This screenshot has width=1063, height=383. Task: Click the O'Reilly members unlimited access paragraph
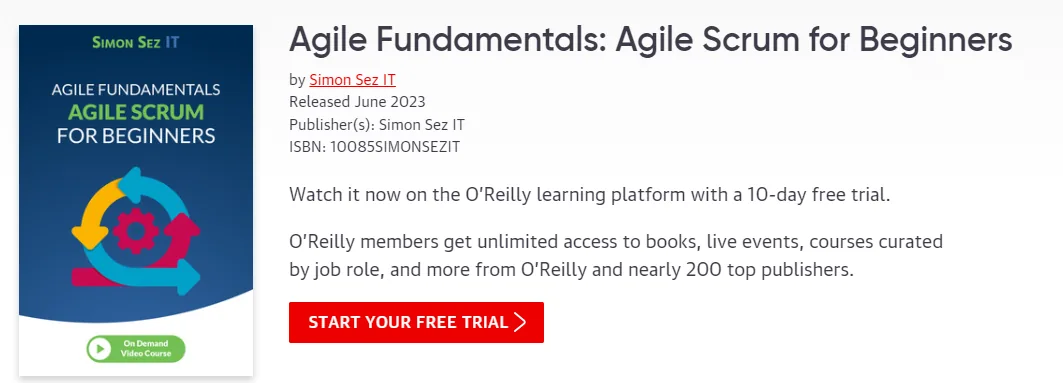pos(616,256)
